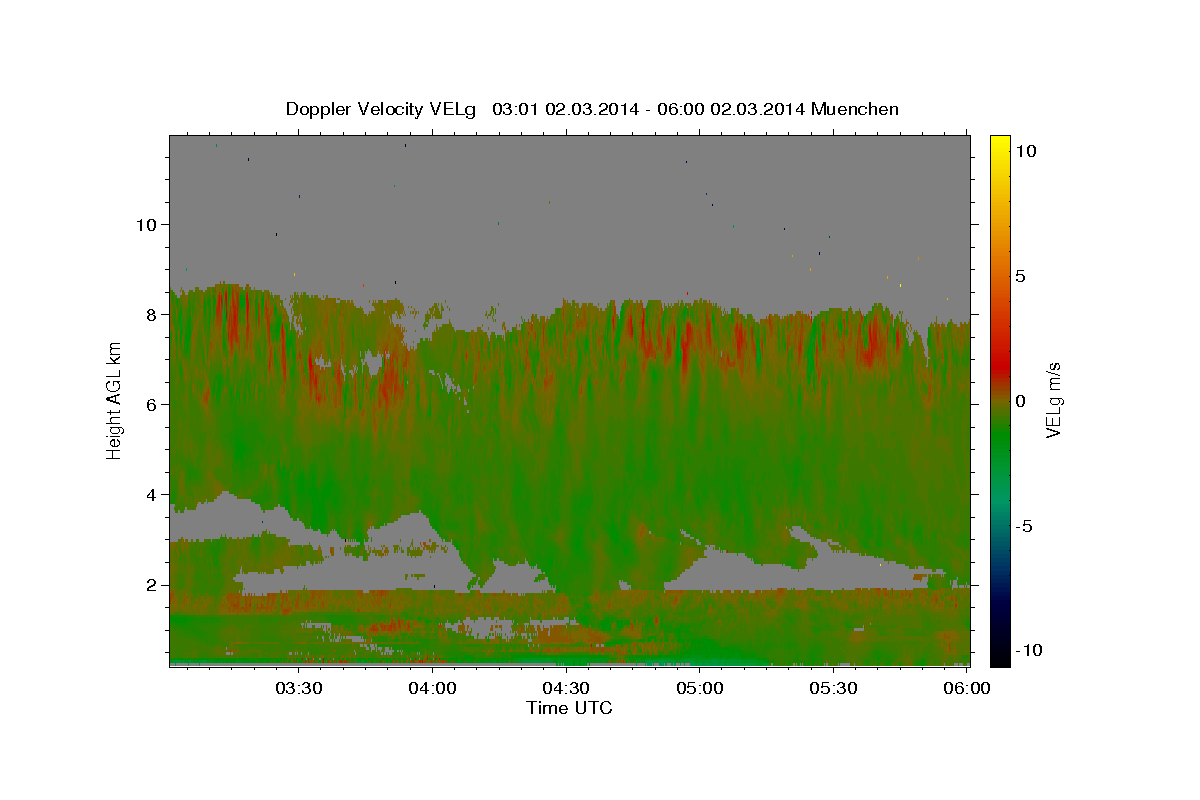Click the height axis label '10'
This screenshot has height=800, width=1200.
(145, 224)
